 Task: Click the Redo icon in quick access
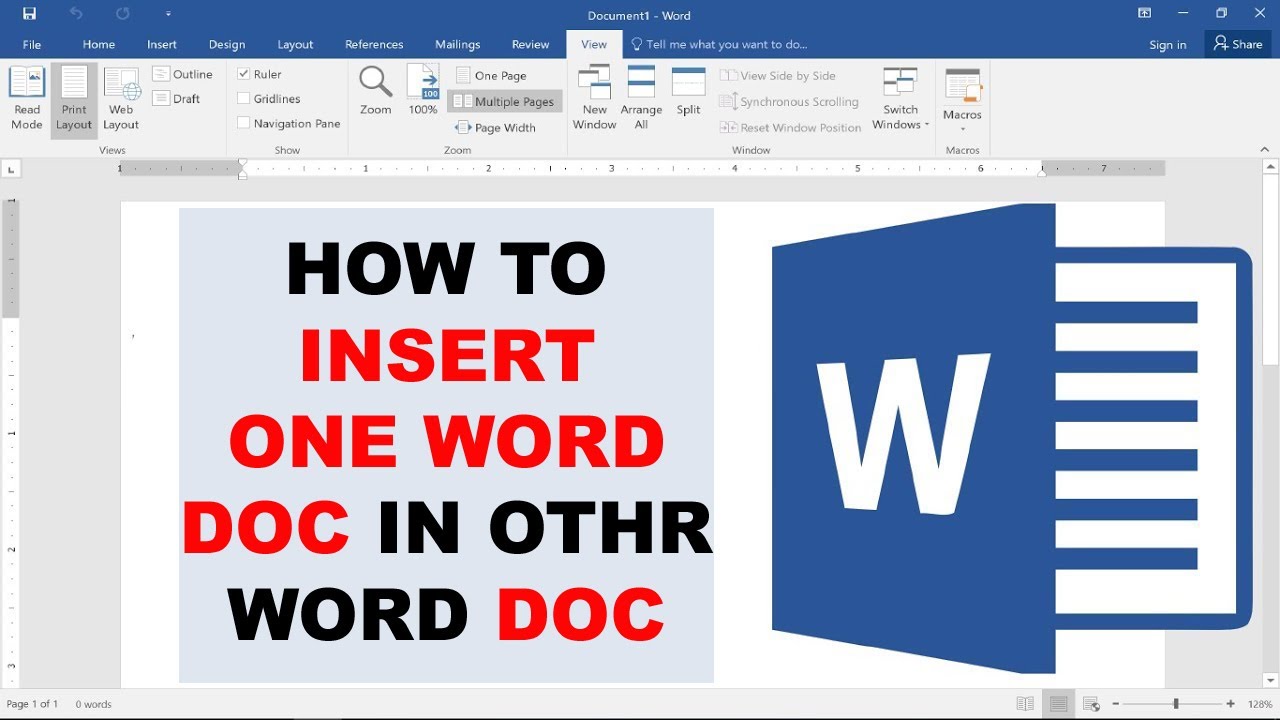123,14
